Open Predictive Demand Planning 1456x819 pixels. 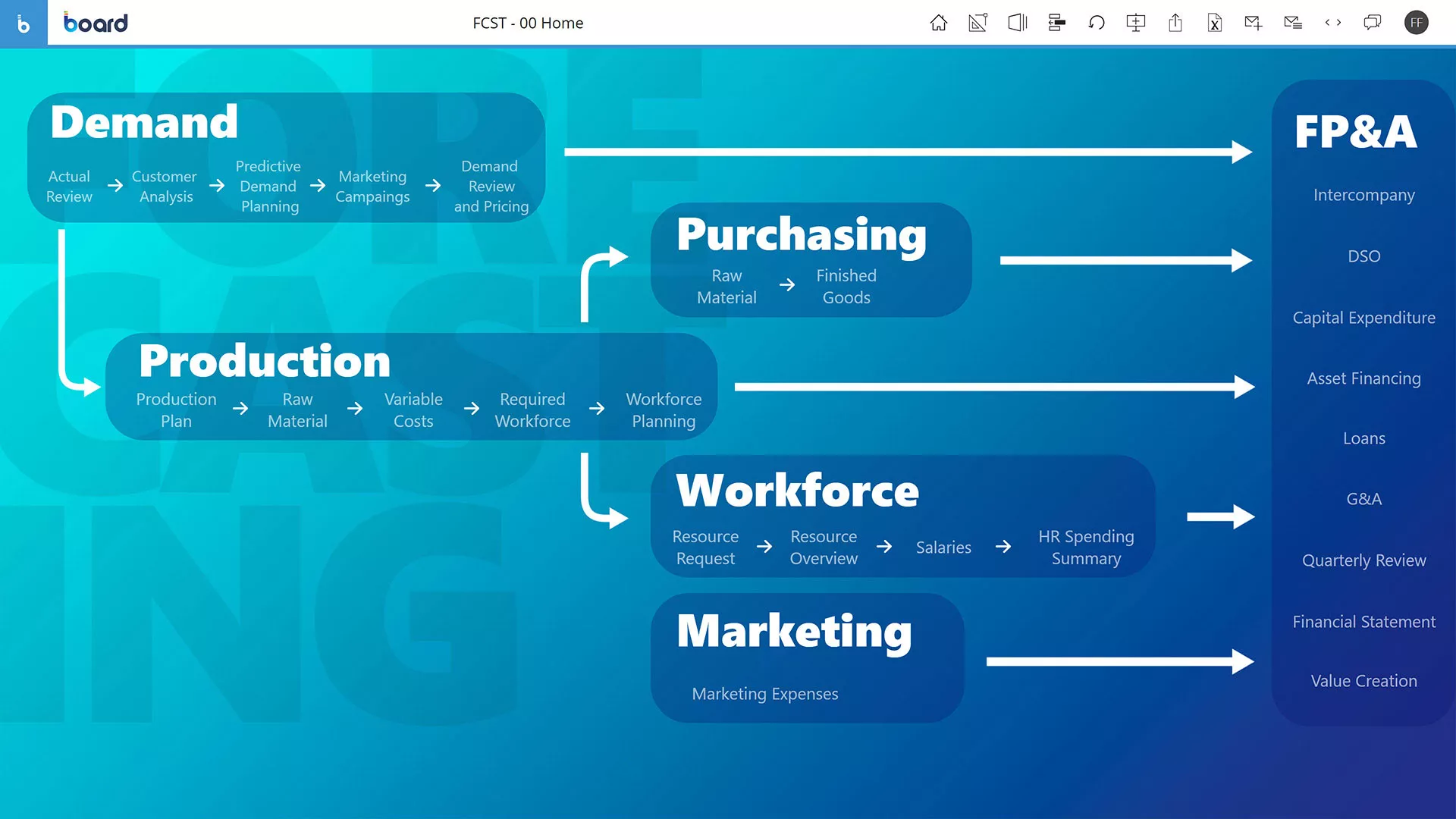coord(268,187)
